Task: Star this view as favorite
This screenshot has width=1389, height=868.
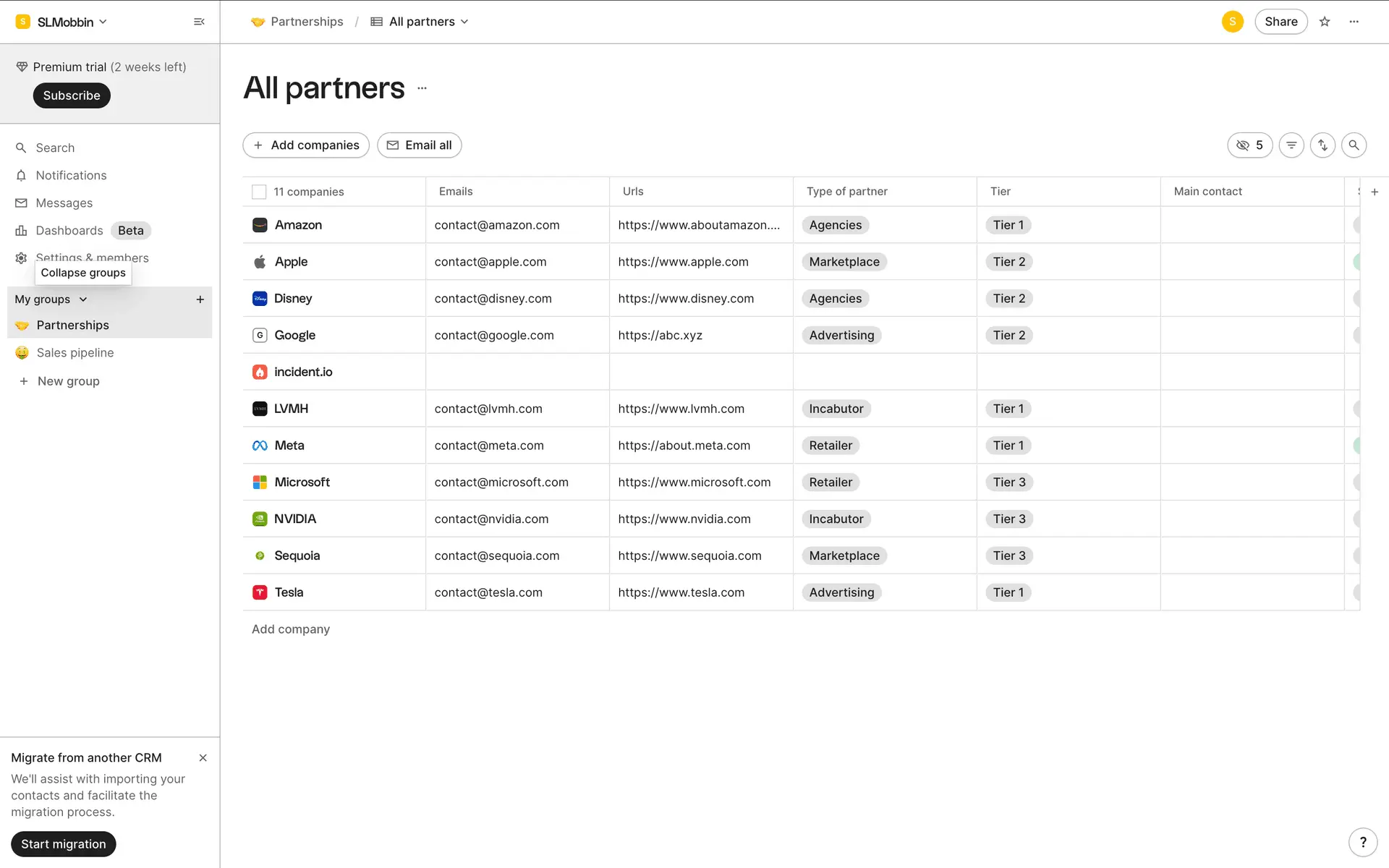Action: (x=1325, y=22)
